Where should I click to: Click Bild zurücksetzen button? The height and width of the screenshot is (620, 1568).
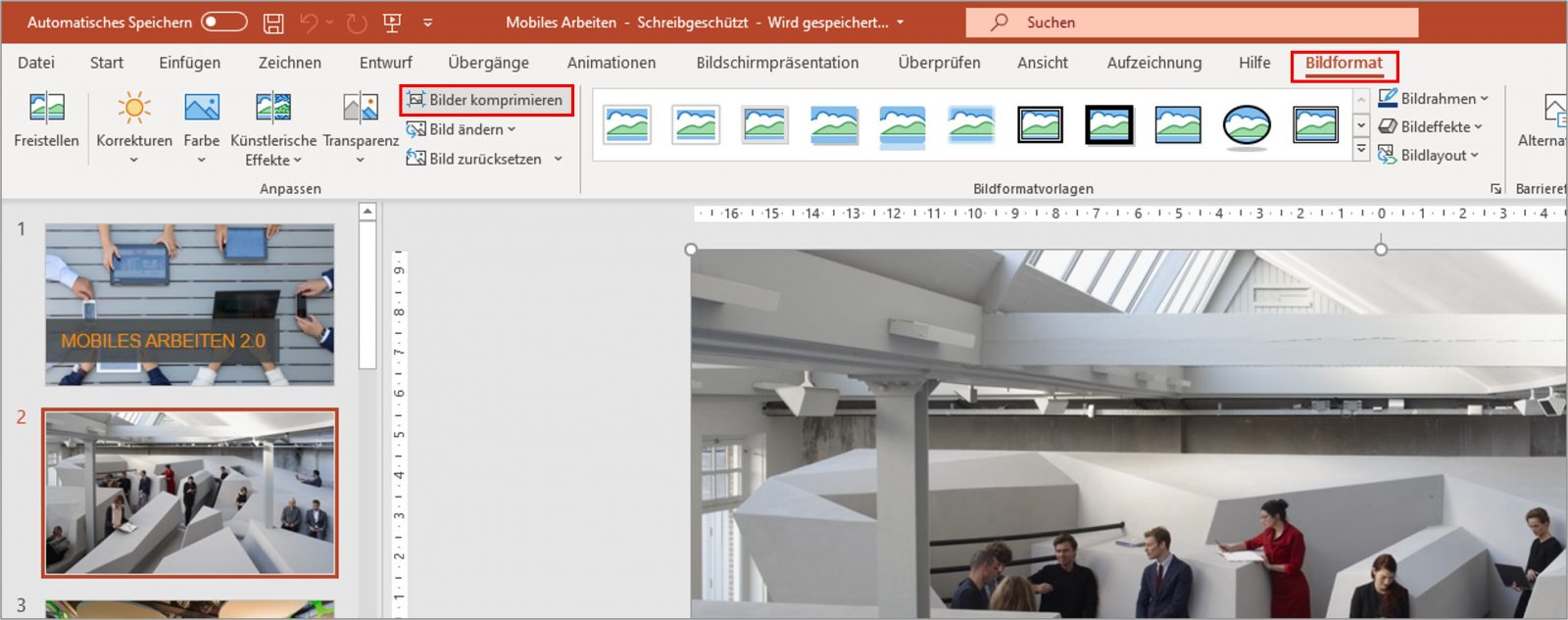(x=474, y=159)
